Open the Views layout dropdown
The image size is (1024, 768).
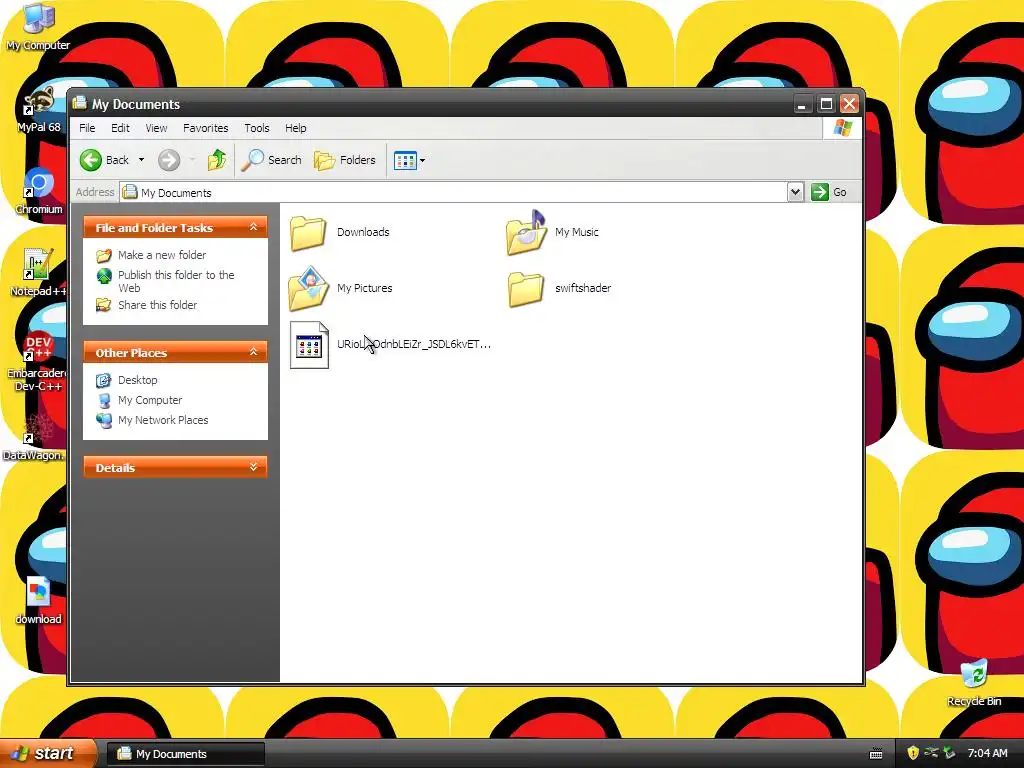coord(409,160)
